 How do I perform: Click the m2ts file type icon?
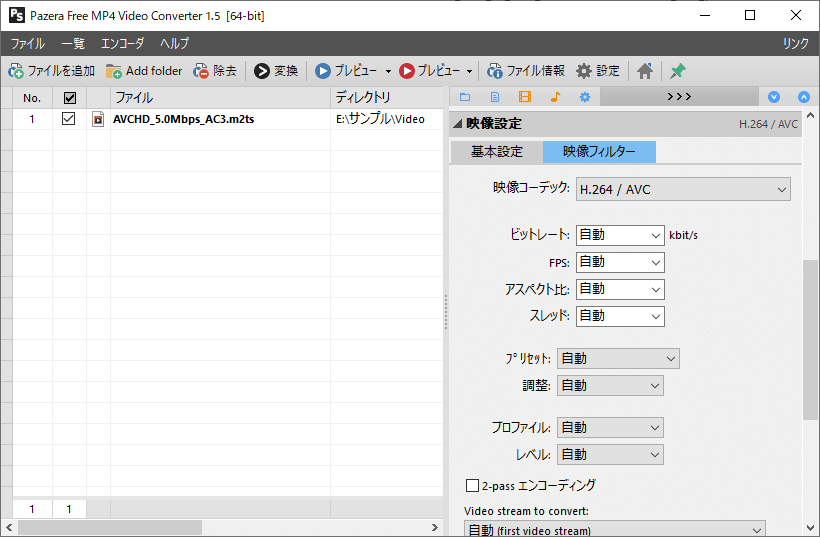click(98, 119)
